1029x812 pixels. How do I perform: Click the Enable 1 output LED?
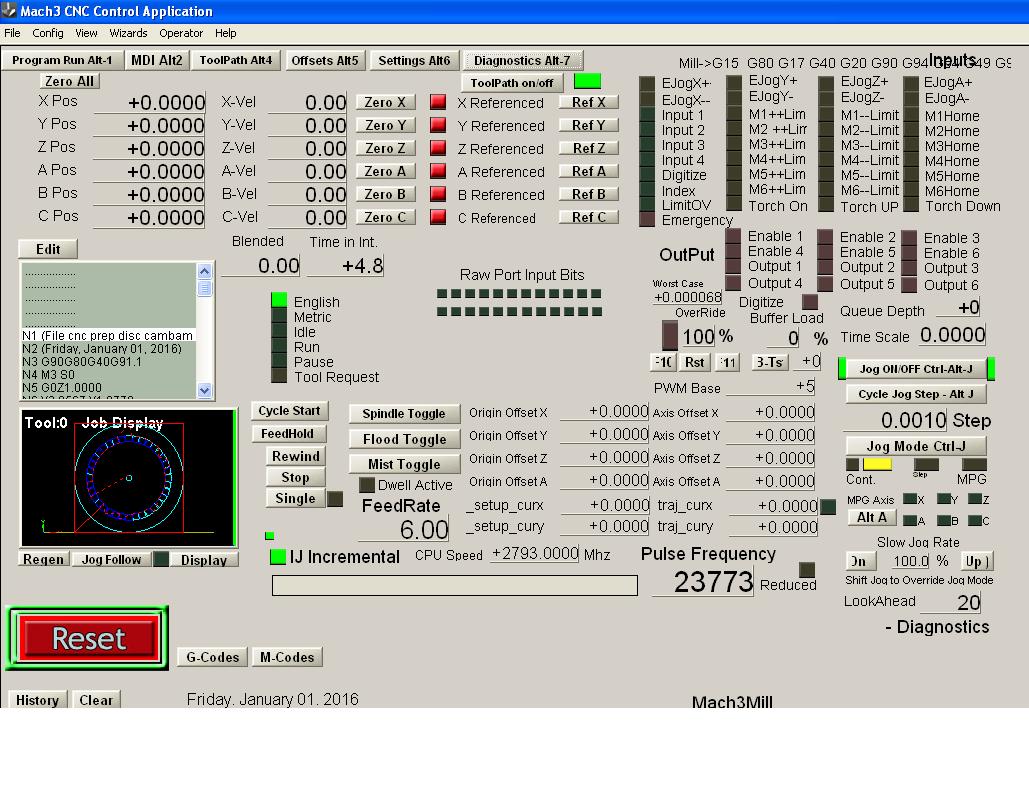point(733,236)
